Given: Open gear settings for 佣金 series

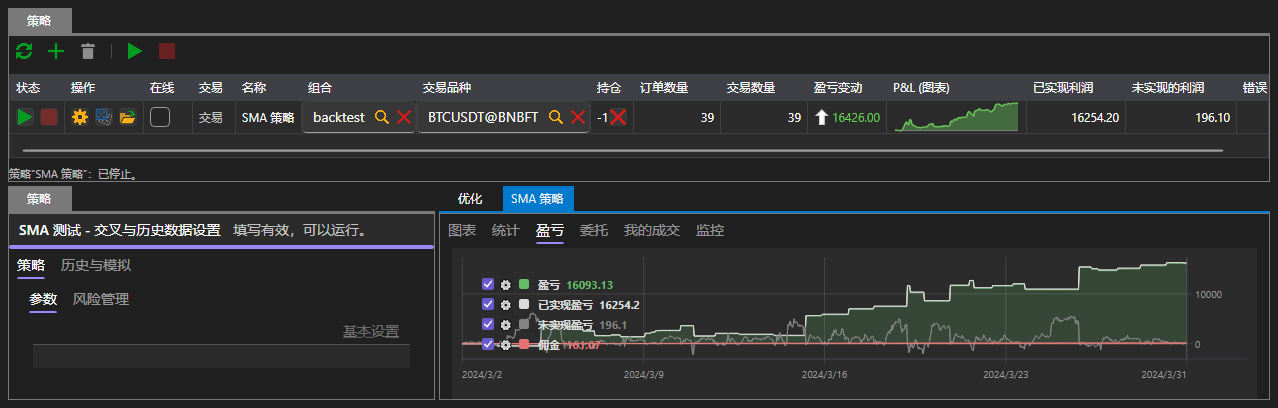Looking at the screenshot, I should click(x=506, y=344).
